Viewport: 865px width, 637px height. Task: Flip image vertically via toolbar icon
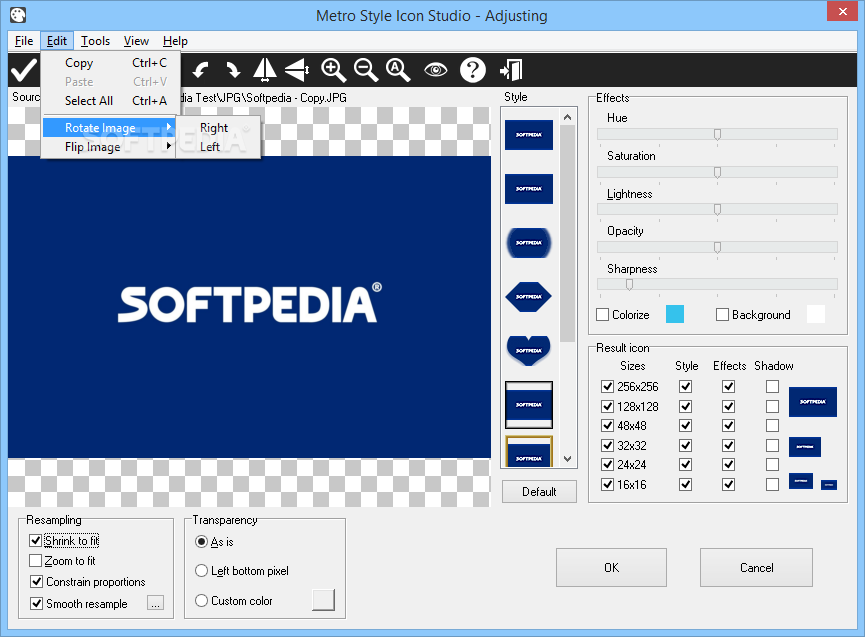(297, 70)
